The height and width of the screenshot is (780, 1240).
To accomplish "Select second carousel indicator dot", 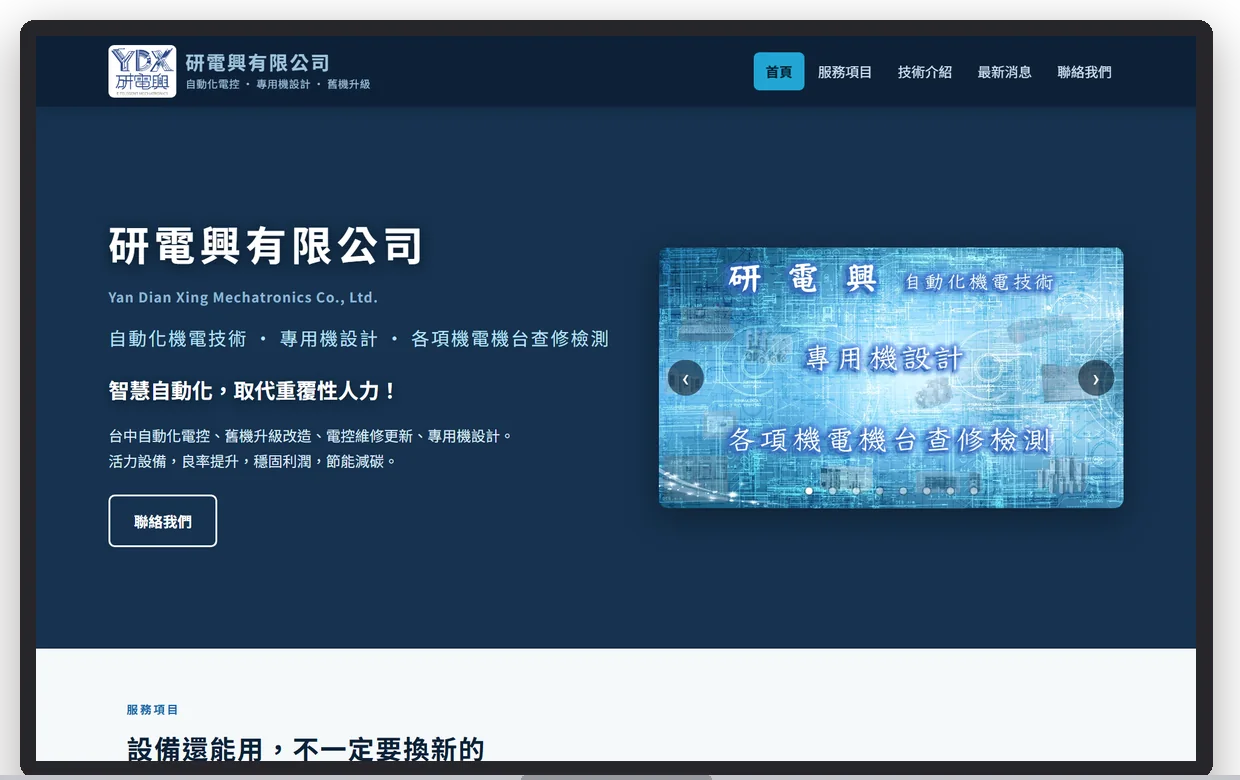I will (832, 491).
